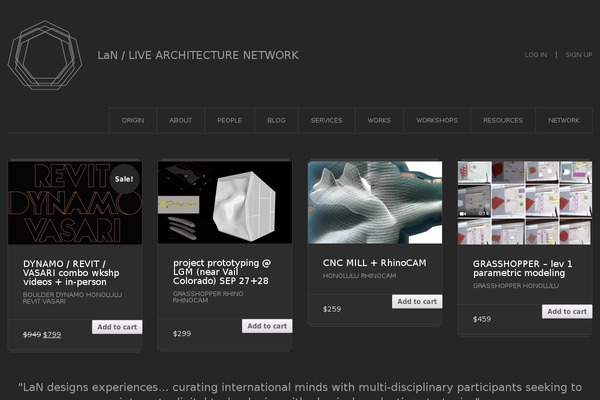Click the LOG IN link

coord(536,55)
